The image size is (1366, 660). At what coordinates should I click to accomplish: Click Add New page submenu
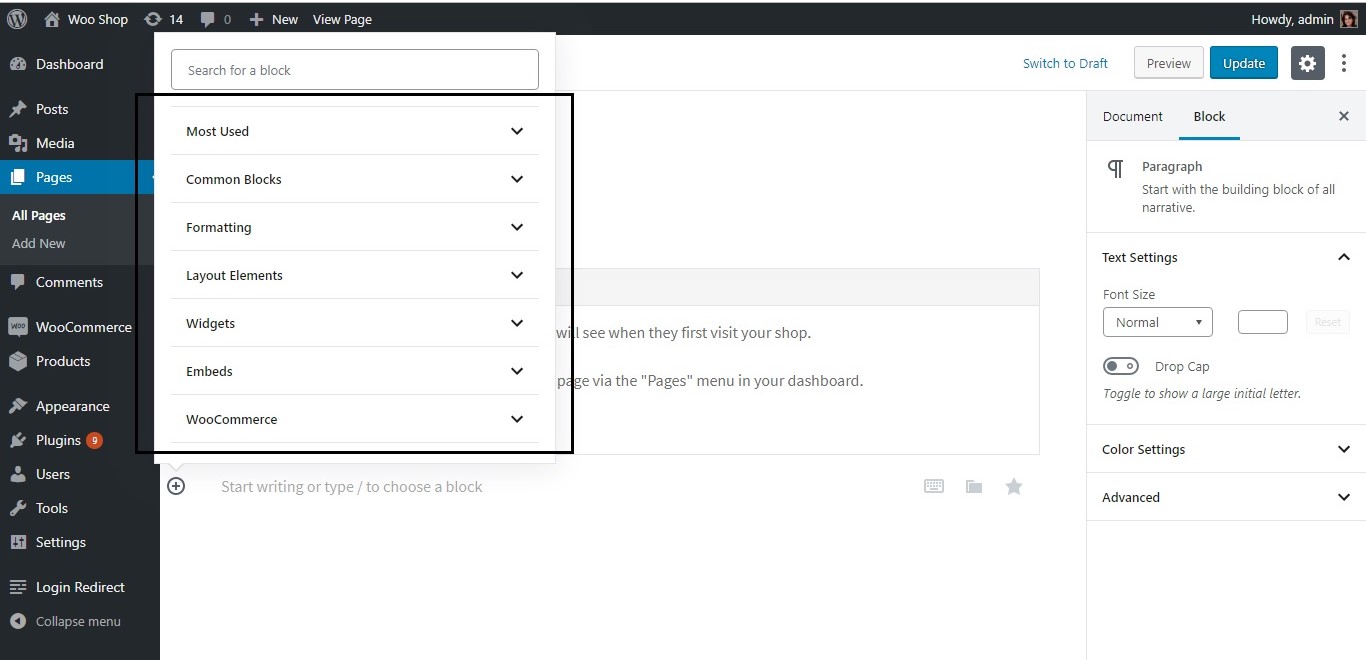[x=39, y=243]
